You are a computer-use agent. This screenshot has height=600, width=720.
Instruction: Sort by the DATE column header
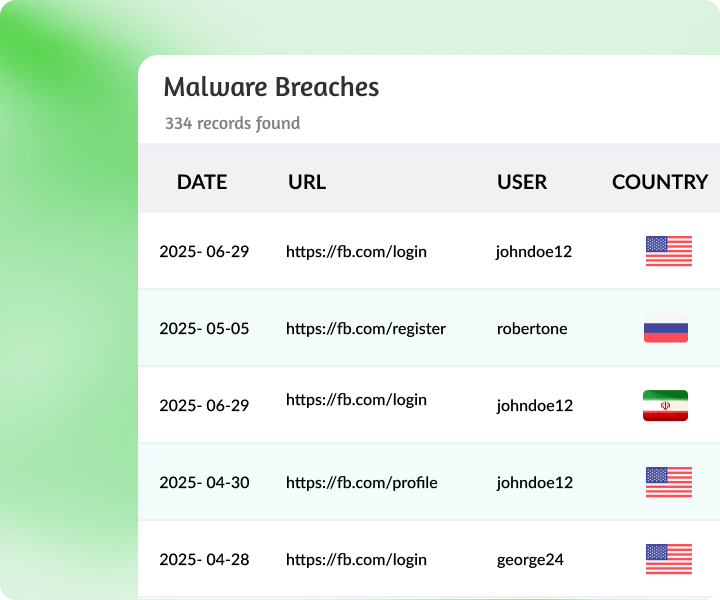coord(202,182)
